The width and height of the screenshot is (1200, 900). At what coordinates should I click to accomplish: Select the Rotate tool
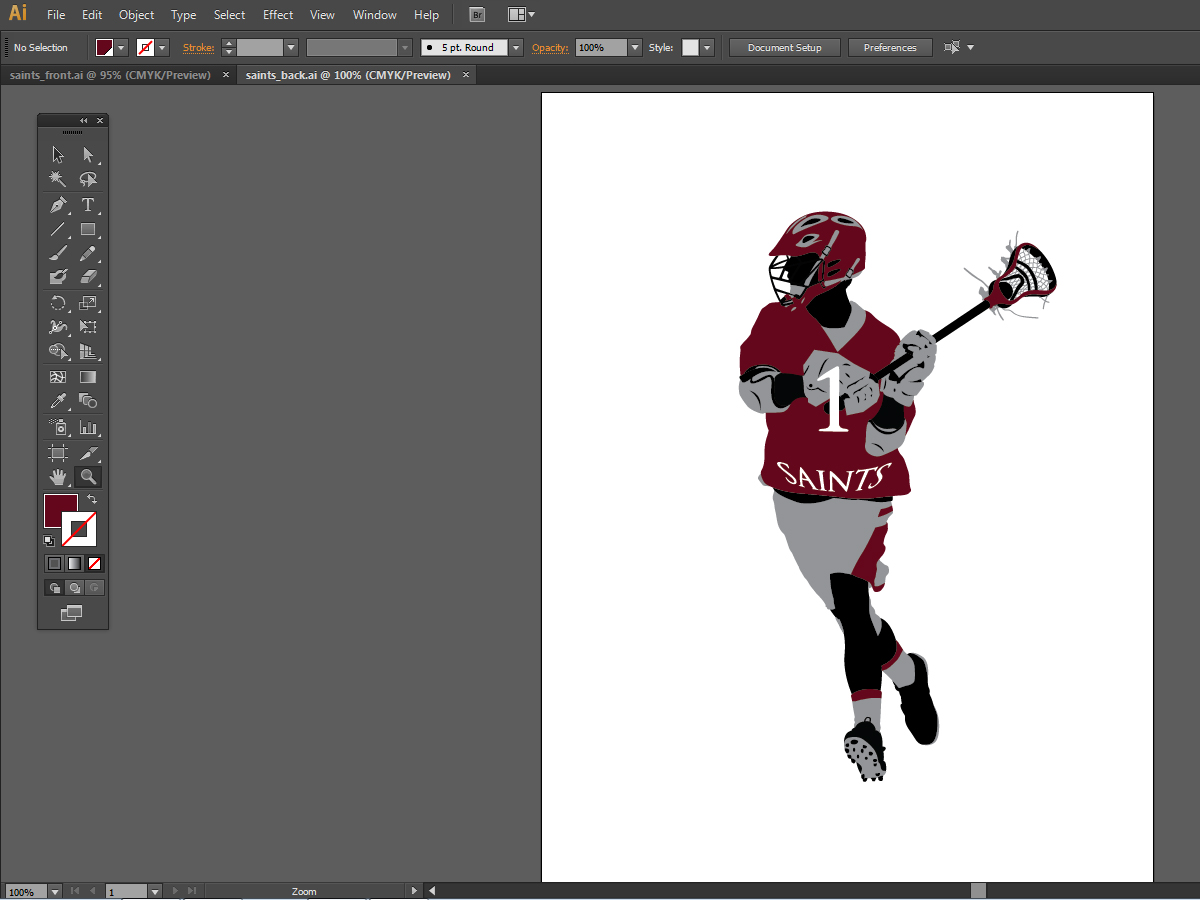point(58,303)
